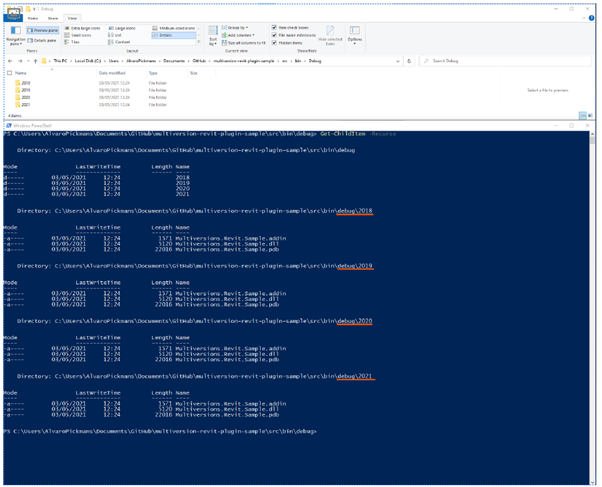Screen dimensions: 602x487
Task: Go forward using the Forward arrow
Action: coord(20,61)
